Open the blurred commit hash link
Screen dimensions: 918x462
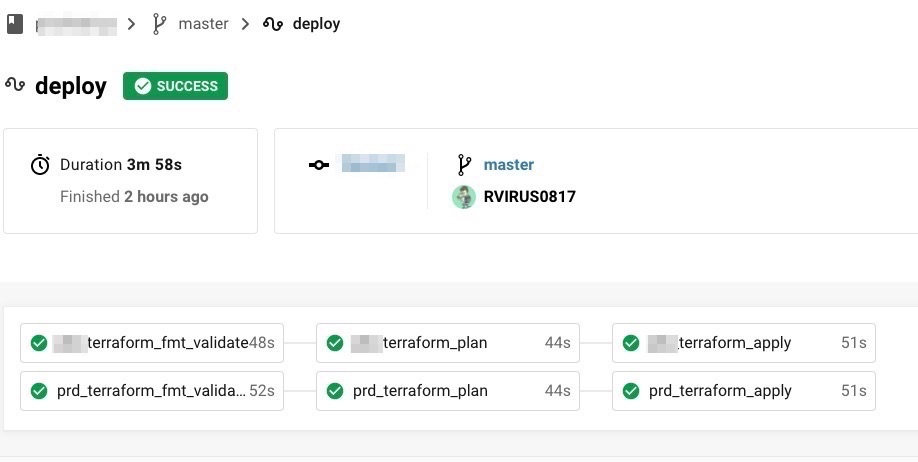373,164
